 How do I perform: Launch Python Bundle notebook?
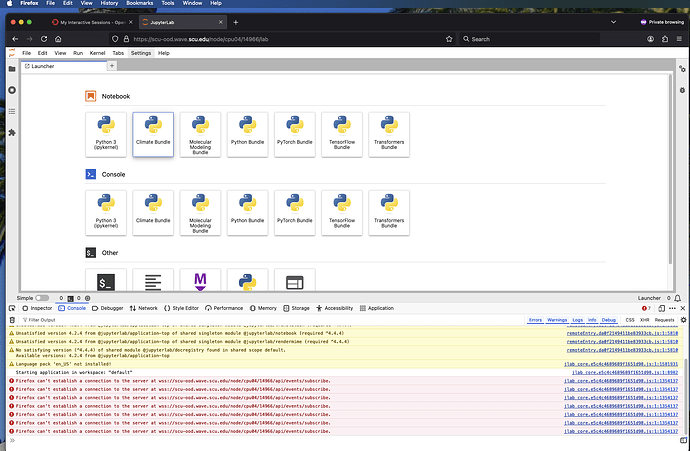[x=247, y=134]
